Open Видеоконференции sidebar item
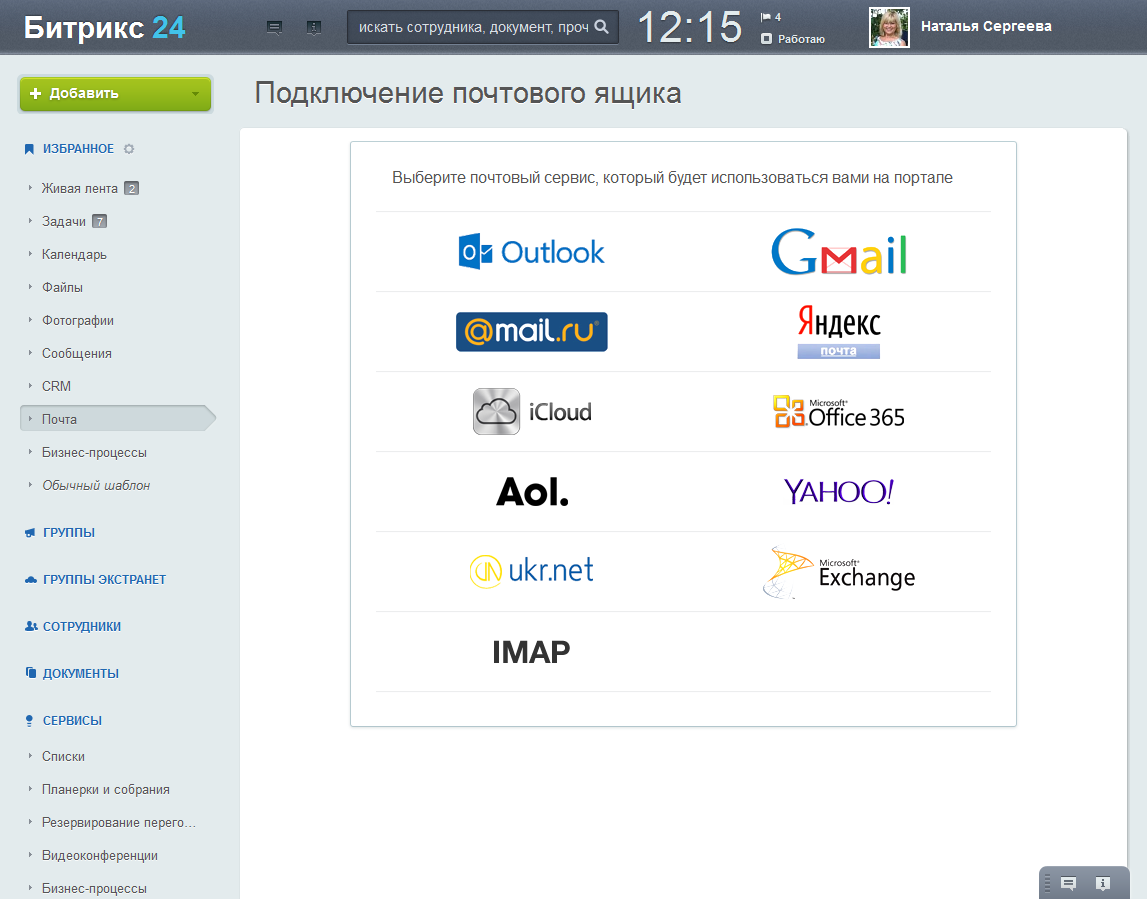 (x=99, y=855)
